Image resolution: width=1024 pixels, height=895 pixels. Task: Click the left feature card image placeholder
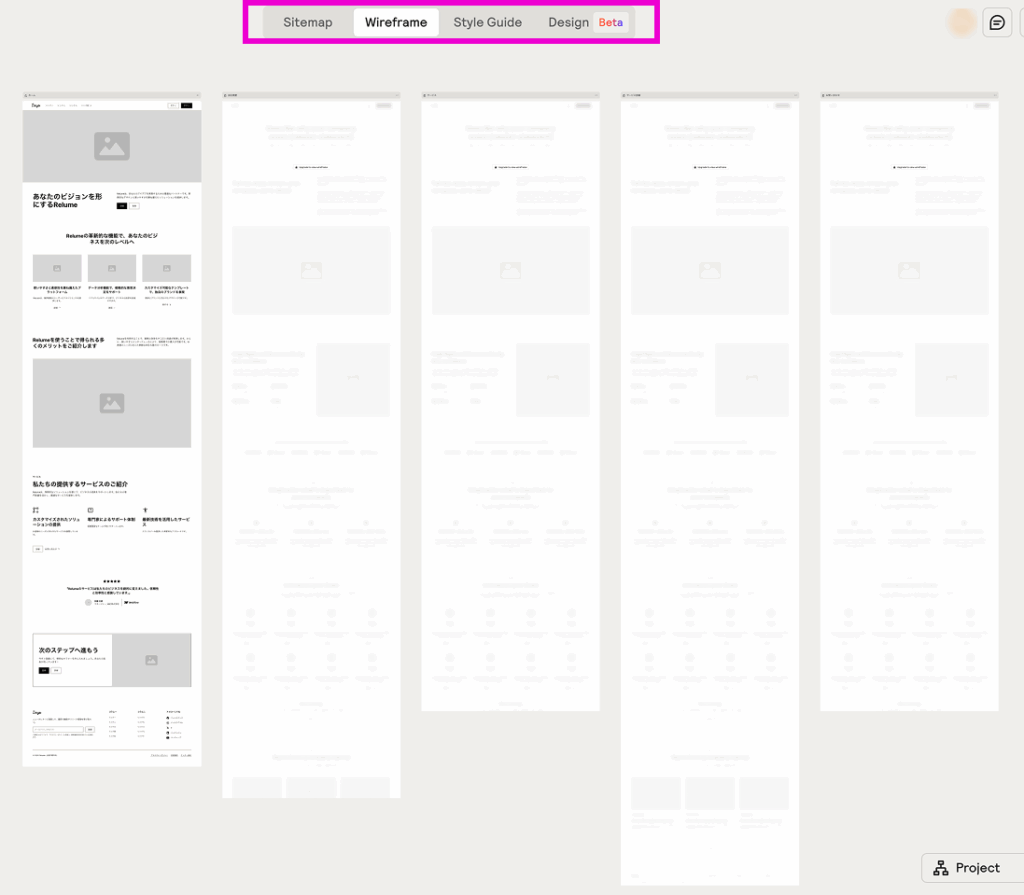pos(57,268)
